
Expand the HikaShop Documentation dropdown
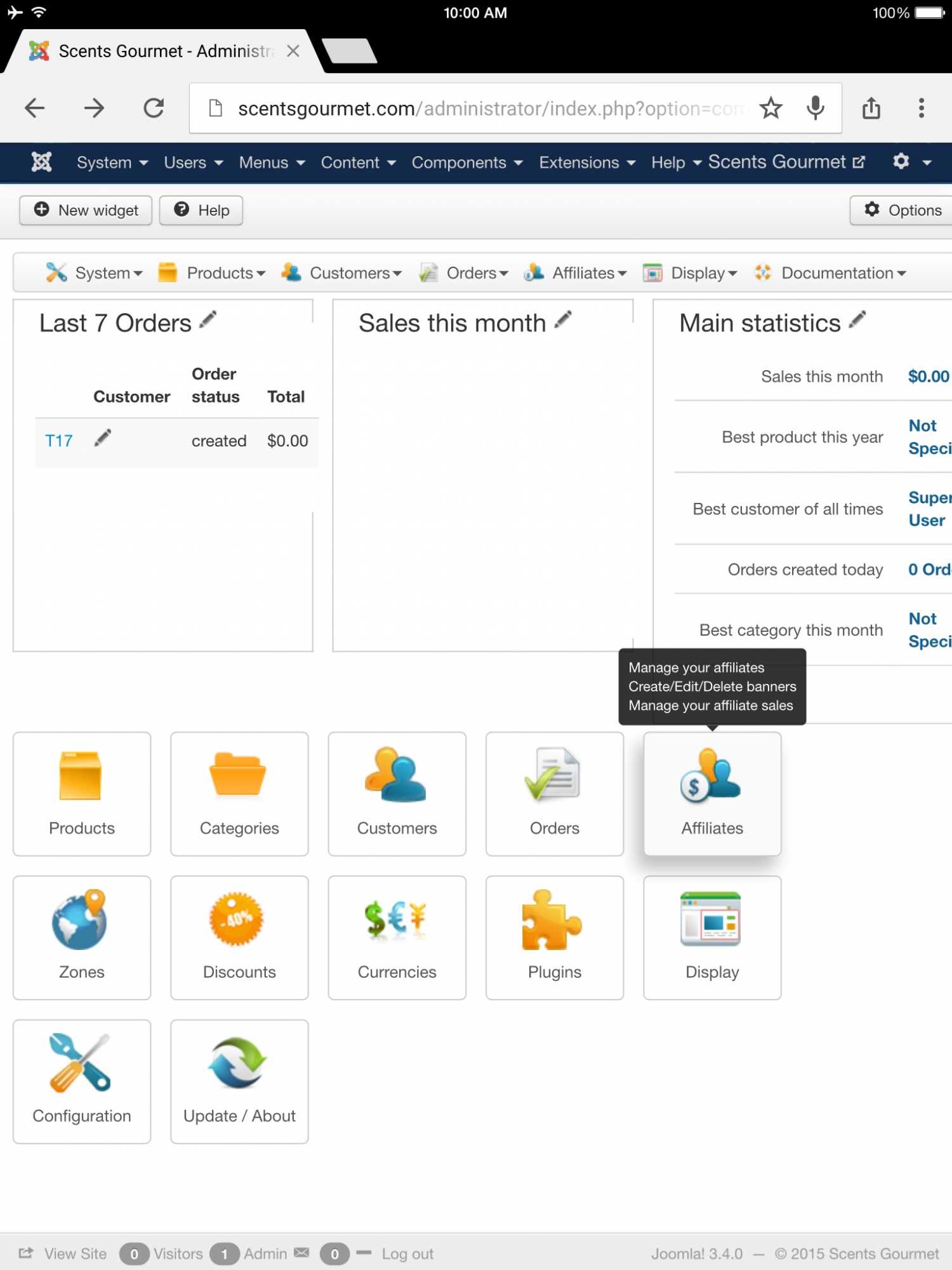coord(830,273)
